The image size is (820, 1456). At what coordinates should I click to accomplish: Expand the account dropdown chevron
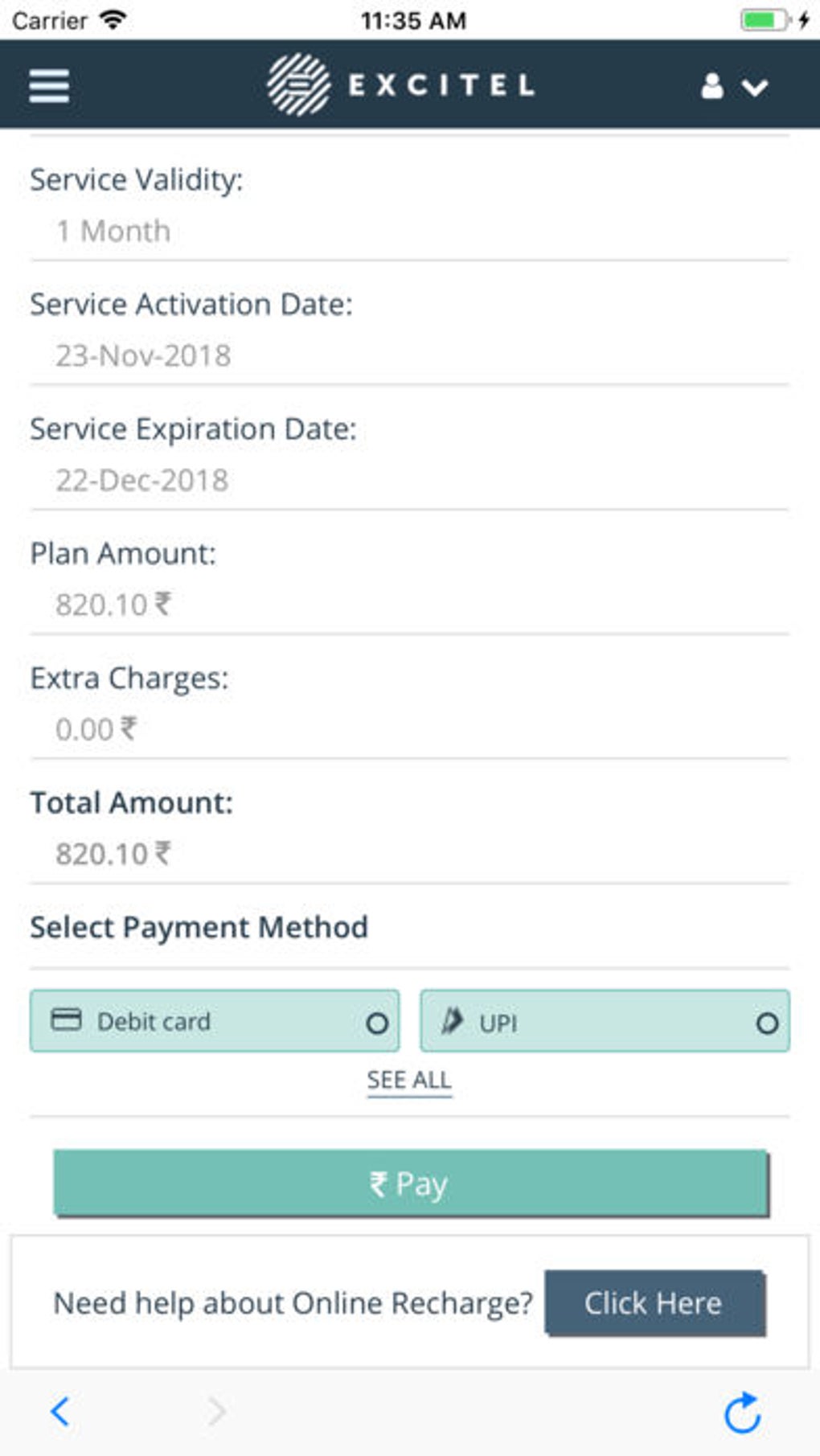[754, 86]
